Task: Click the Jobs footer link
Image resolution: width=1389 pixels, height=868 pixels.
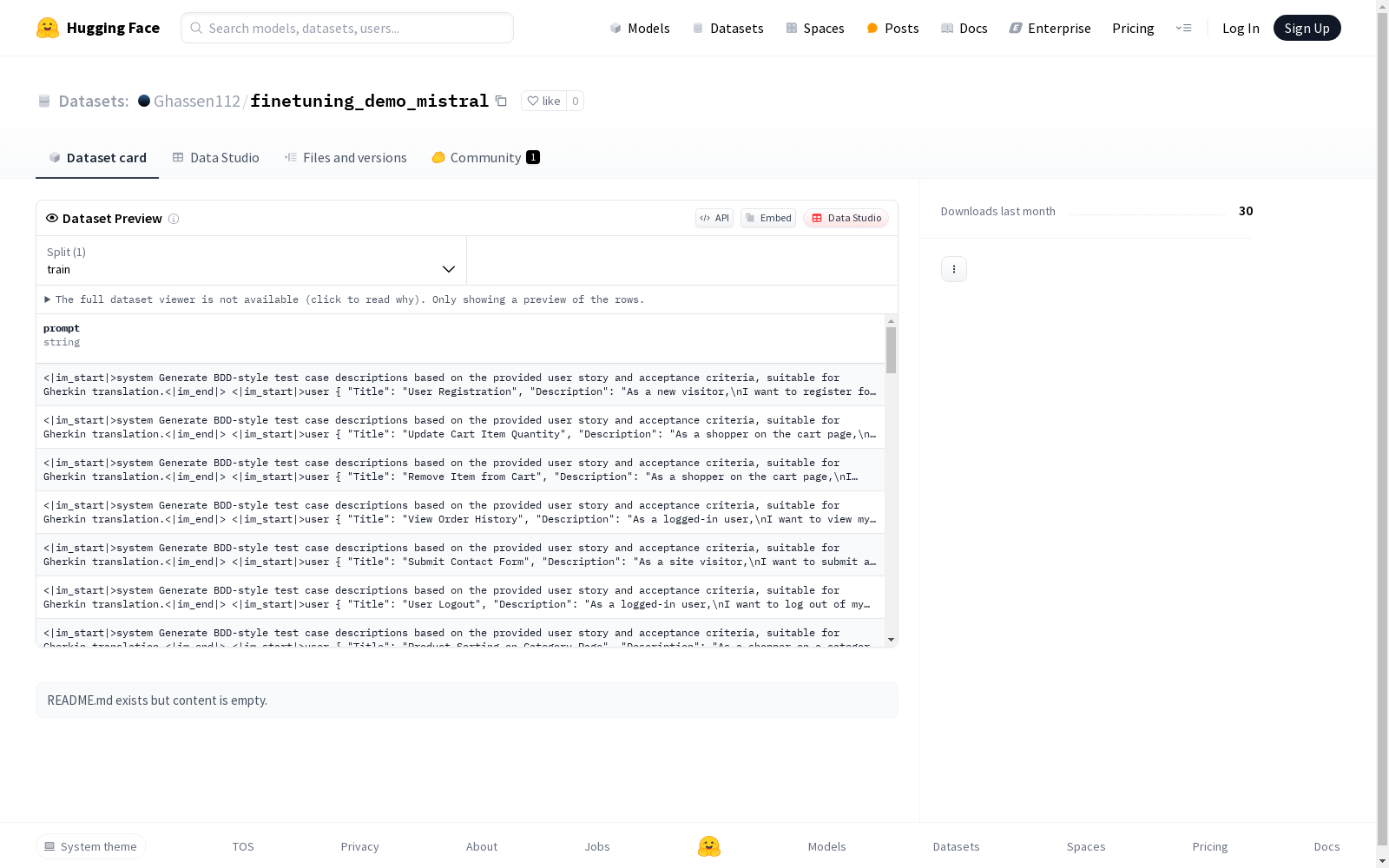Action: pyautogui.click(x=597, y=846)
